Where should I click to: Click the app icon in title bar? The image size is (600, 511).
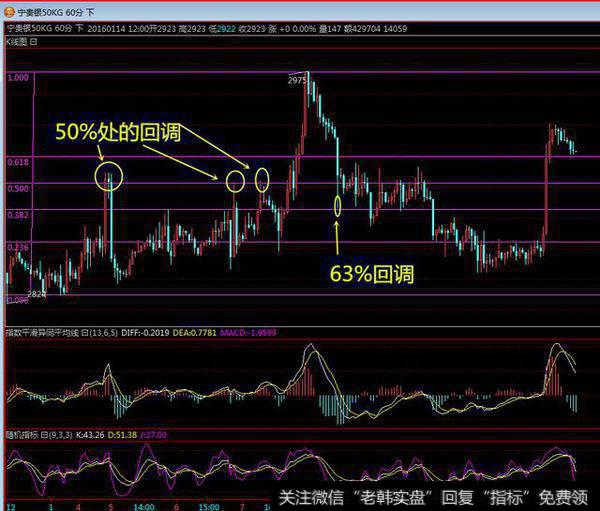(x=9, y=11)
